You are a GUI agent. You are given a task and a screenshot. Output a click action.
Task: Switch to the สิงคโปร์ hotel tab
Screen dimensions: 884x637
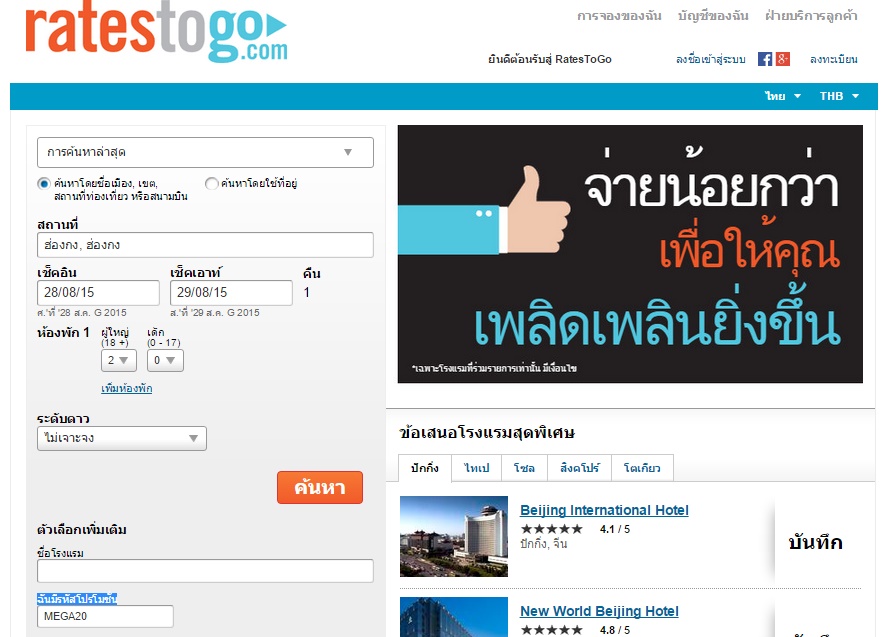pyautogui.click(x=580, y=468)
